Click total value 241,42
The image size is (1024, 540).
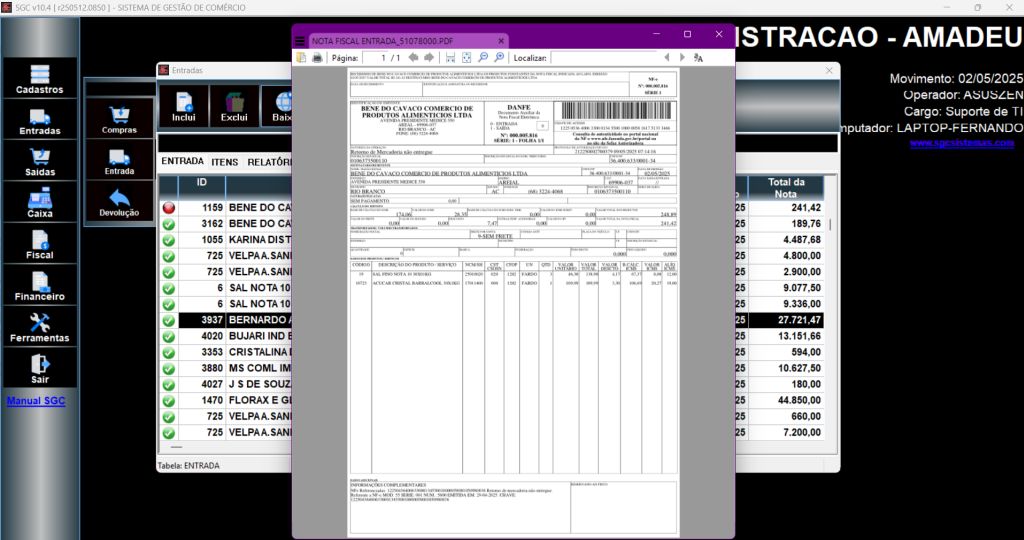(806, 208)
